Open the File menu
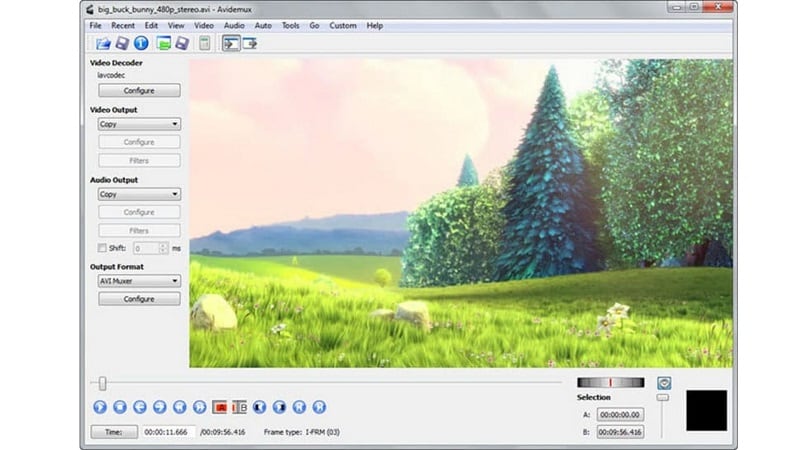This screenshot has width=800, height=450. tap(95, 26)
